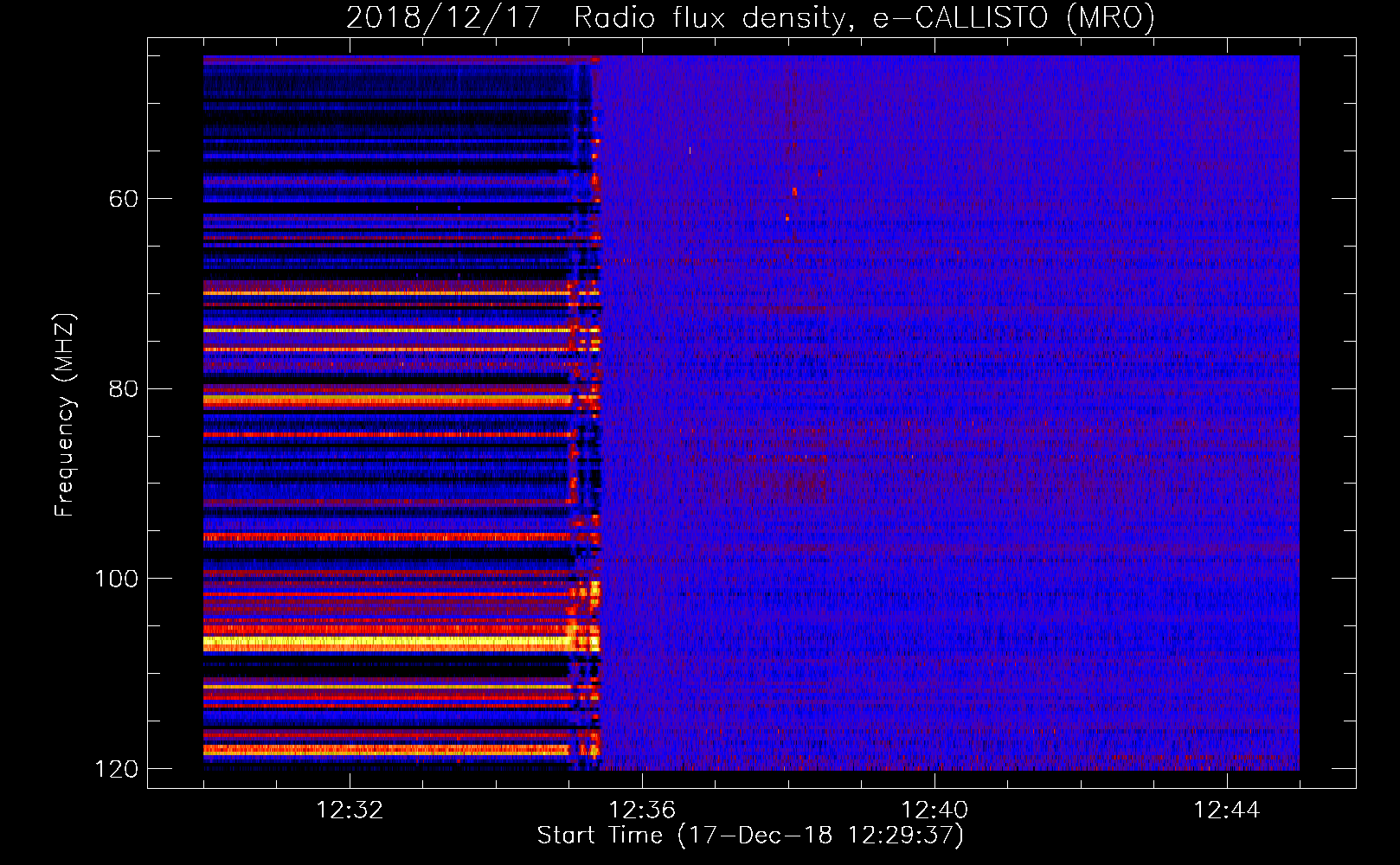Click the 80 frequency tick label
Viewport: 1400px width, 865px height.
124,389
